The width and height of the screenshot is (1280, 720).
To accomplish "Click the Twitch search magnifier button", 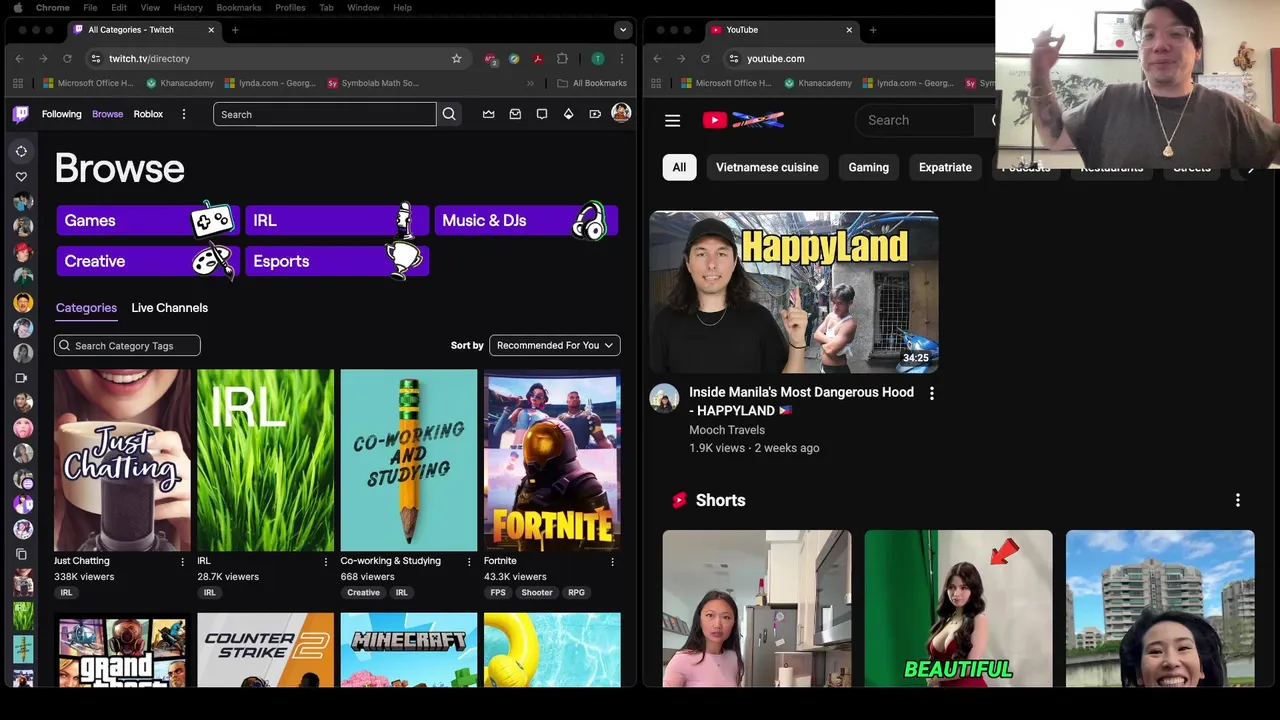I will pos(449,114).
